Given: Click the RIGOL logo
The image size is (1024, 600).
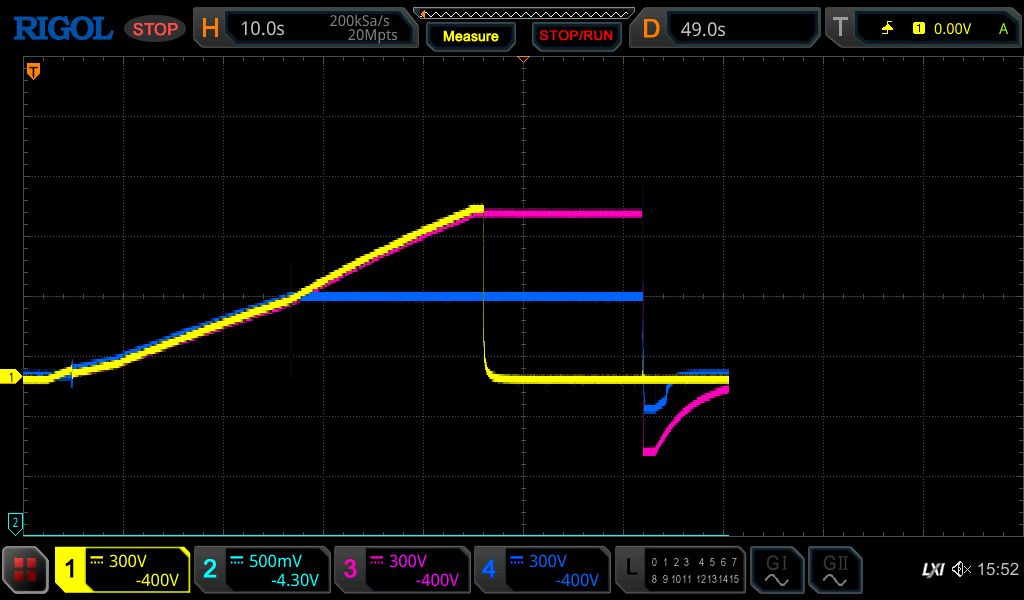Looking at the screenshot, I should click(62, 29).
